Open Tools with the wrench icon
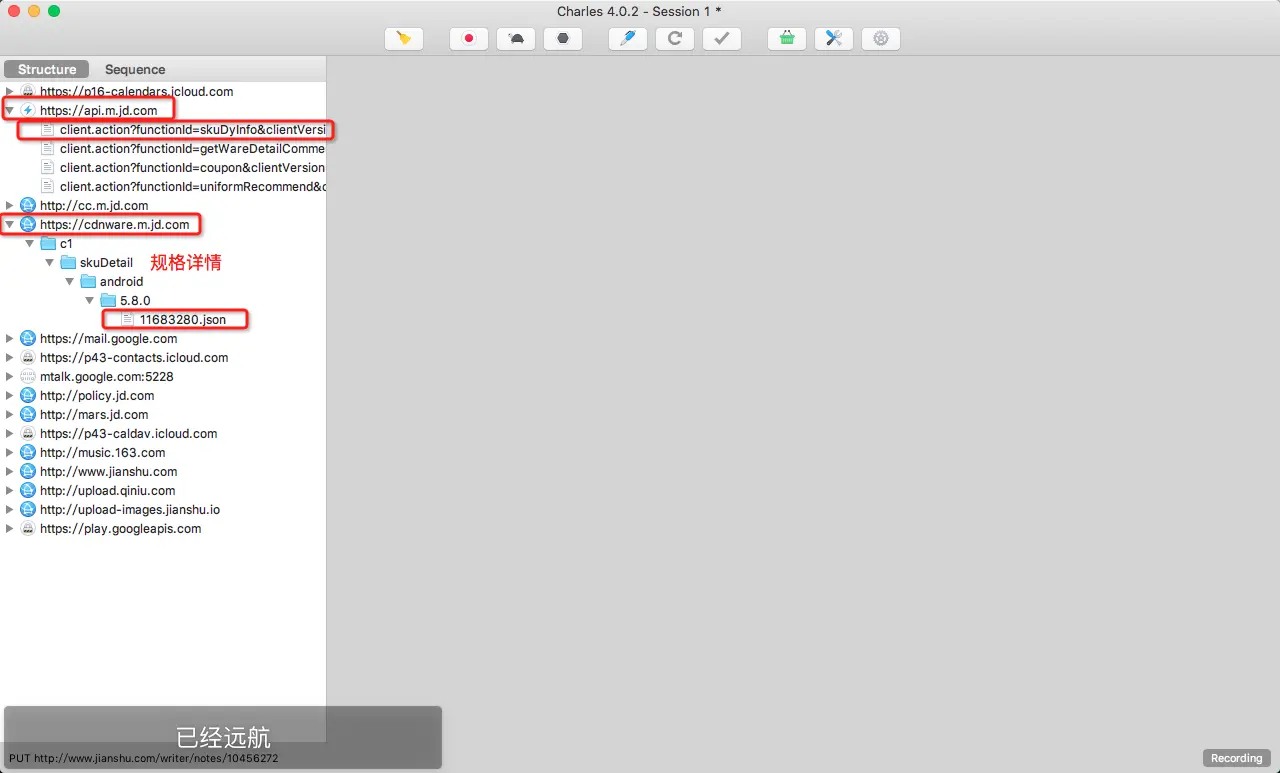1280x773 pixels. pyautogui.click(x=834, y=39)
